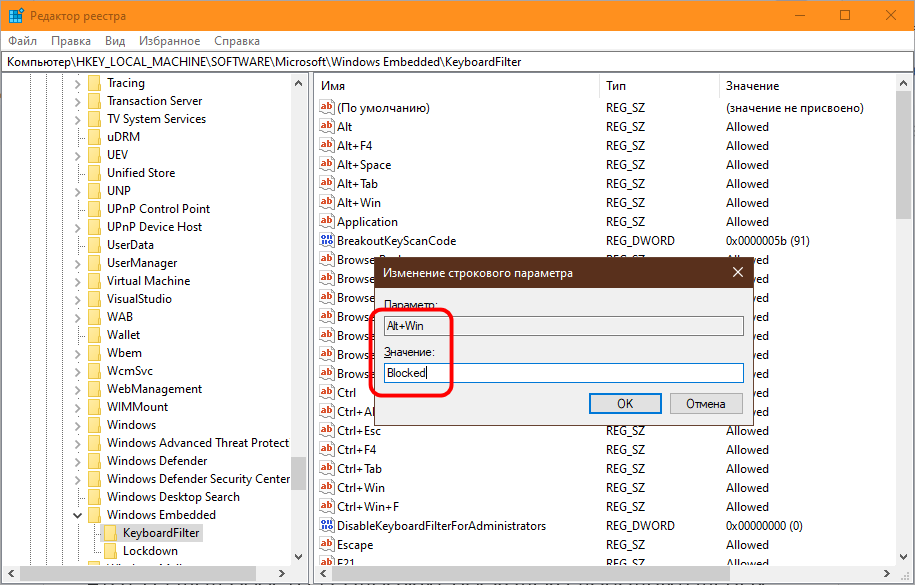
Task: Click the string icon next to Ctrl+Win+F
Action: [x=327, y=506]
